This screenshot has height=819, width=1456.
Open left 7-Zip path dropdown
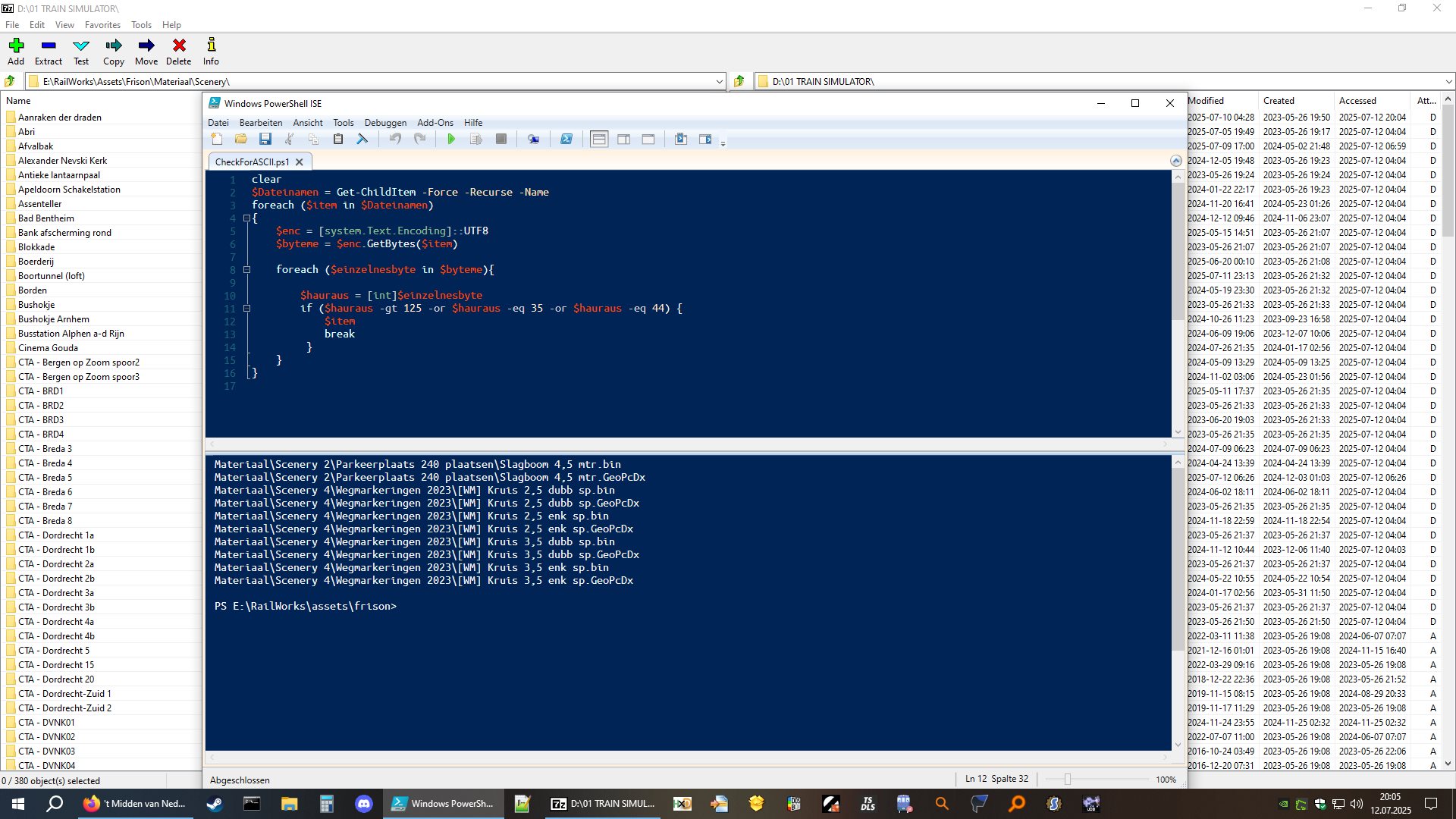click(x=720, y=81)
